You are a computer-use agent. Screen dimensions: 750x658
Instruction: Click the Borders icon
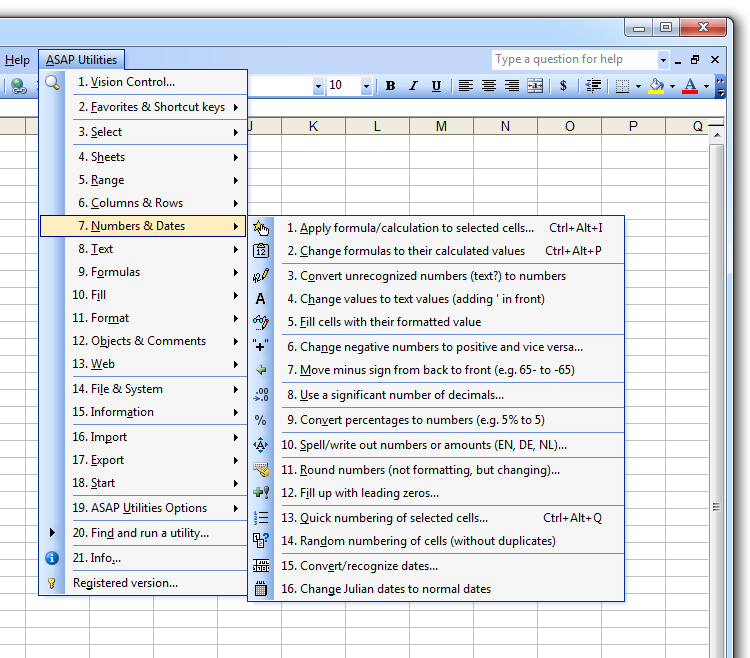click(622, 86)
